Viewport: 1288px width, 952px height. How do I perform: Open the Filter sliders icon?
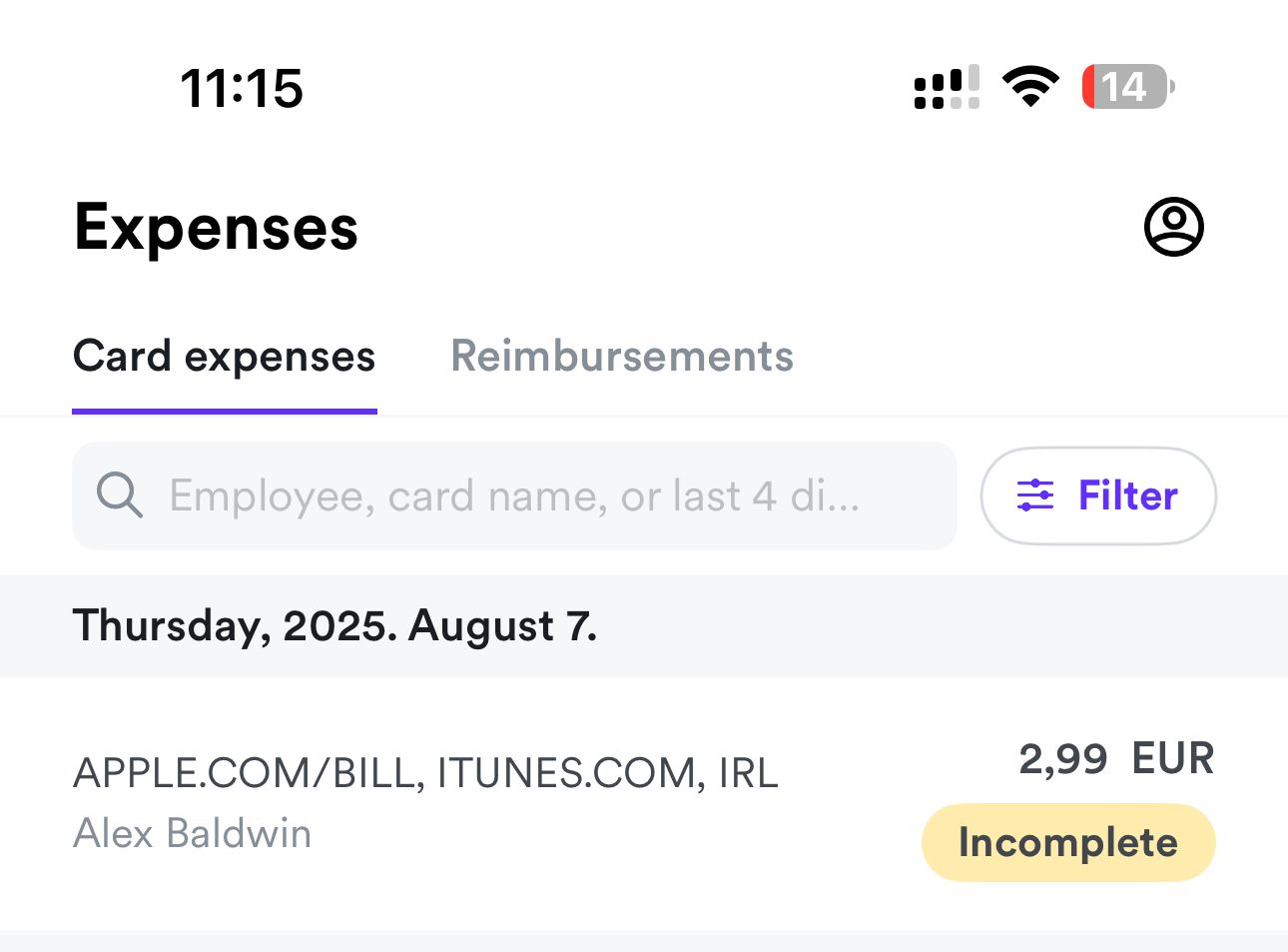pos(1035,495)
